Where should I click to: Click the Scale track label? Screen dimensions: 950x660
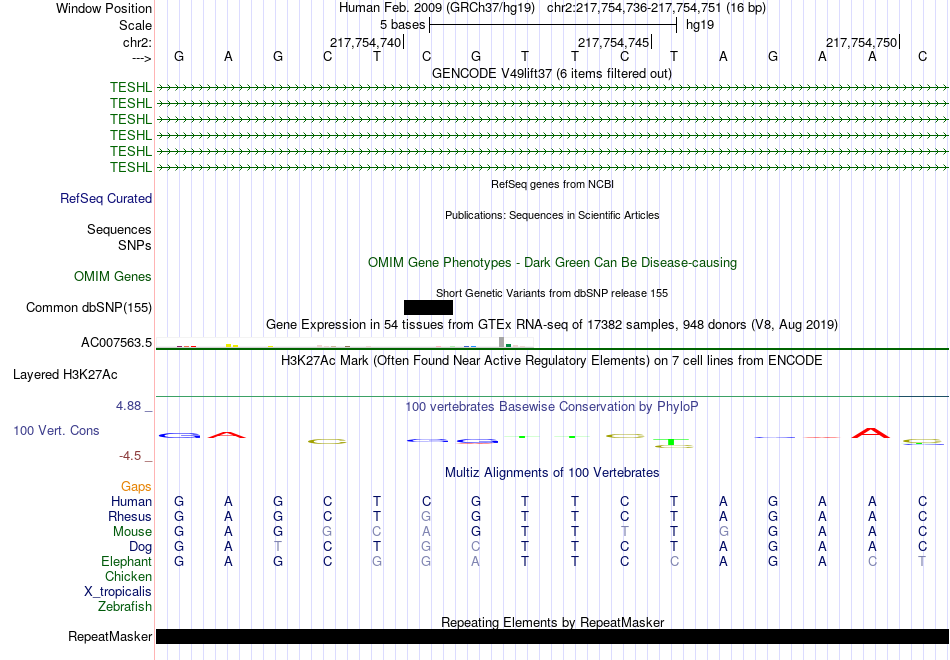[x=135, y=25]
